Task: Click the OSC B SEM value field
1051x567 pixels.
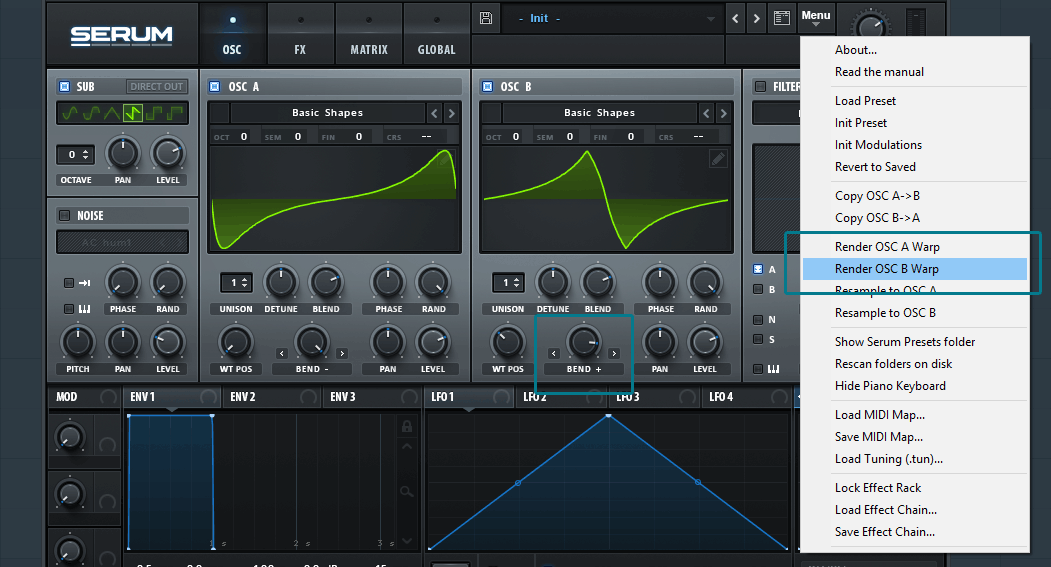Action: (x=570, y=137)
